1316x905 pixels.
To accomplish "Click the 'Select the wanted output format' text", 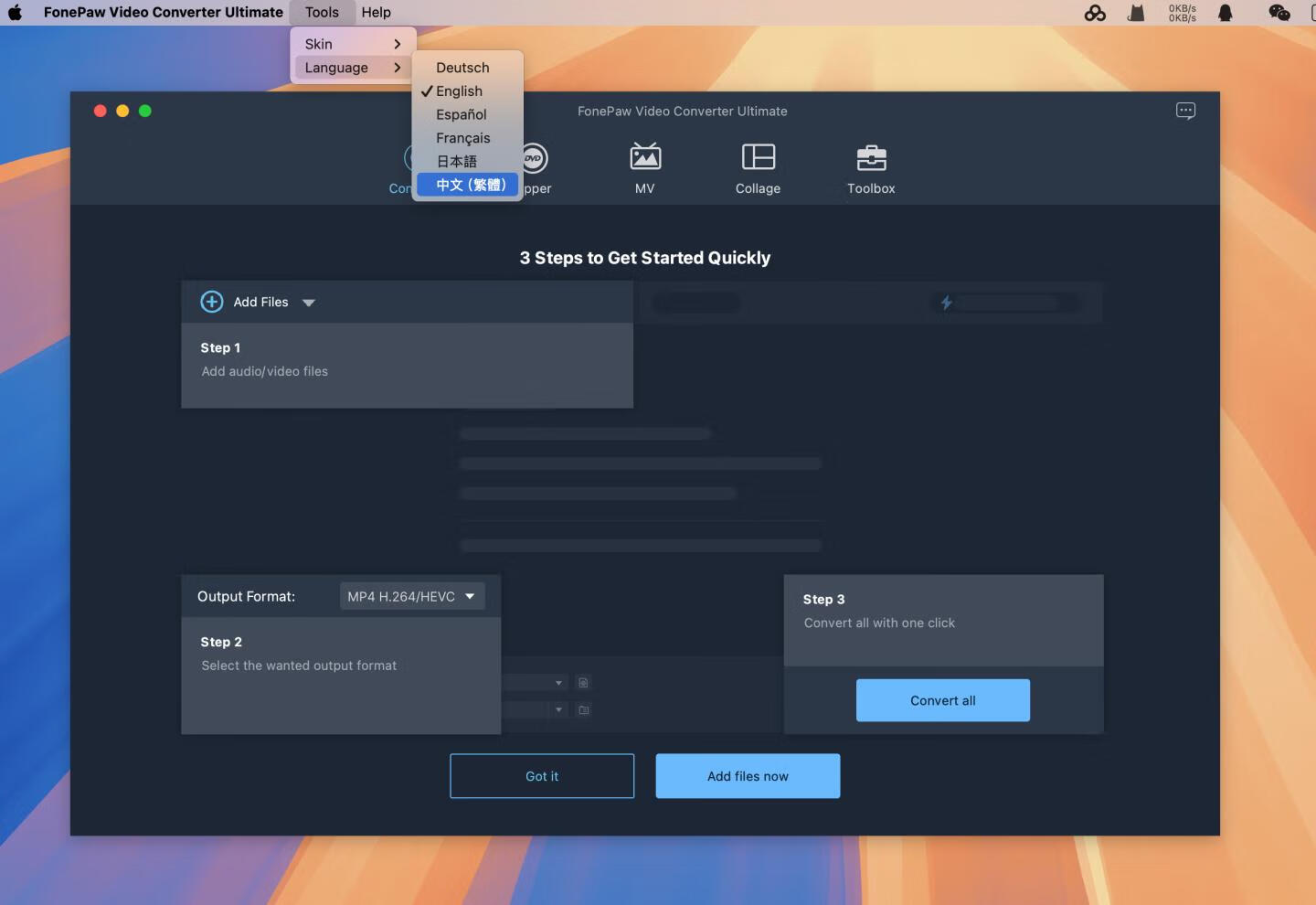I will pos(299,665).
